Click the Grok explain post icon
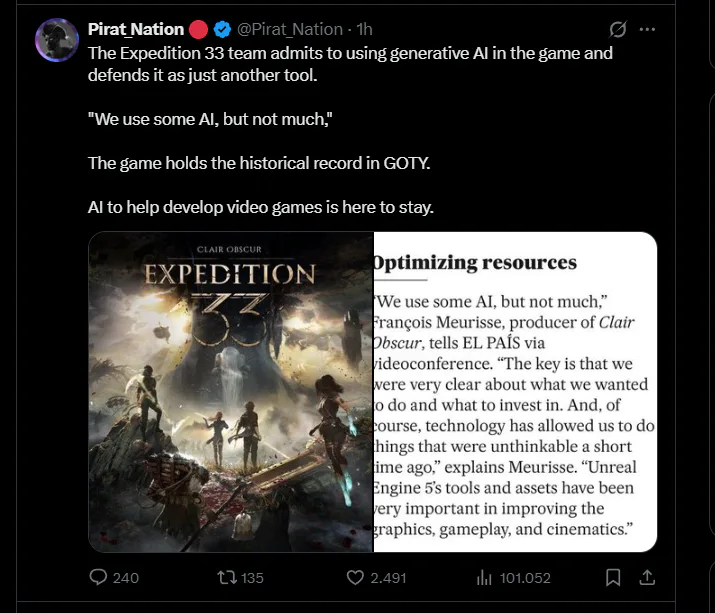715x613 pixels. (617, 29)
